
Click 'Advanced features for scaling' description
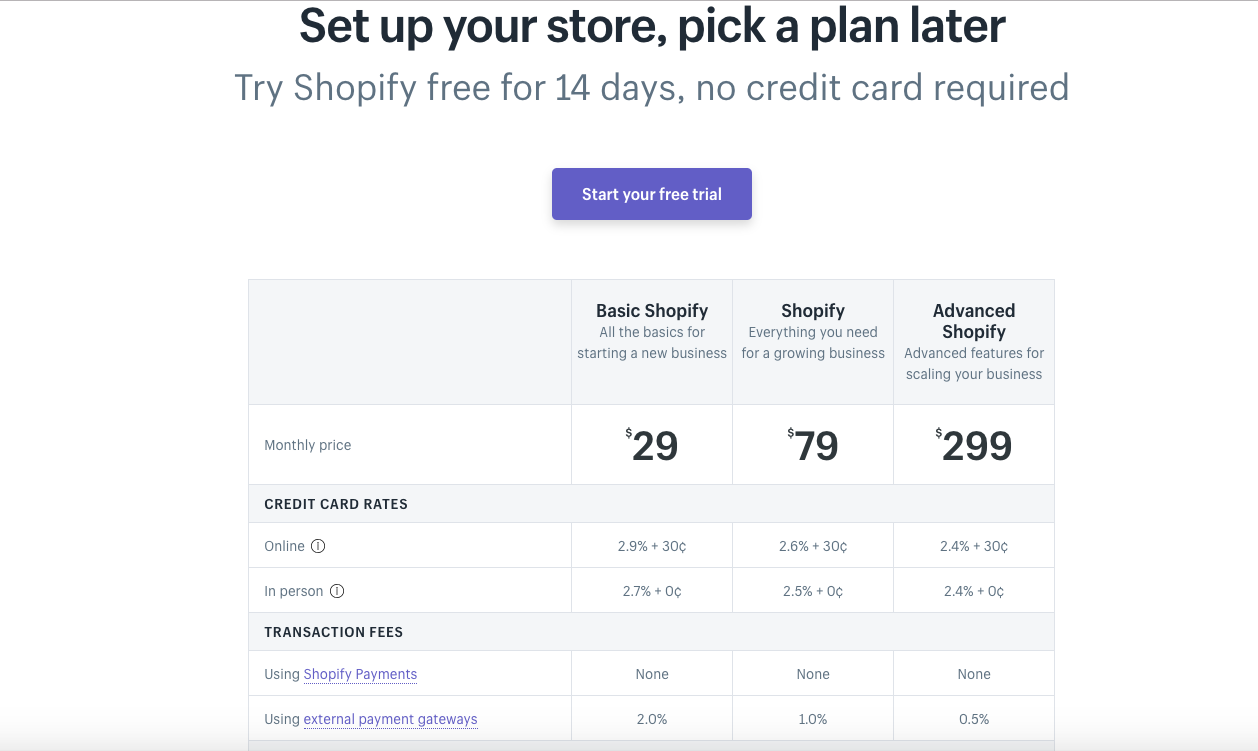pyautogui.click(x=974, y=364)
